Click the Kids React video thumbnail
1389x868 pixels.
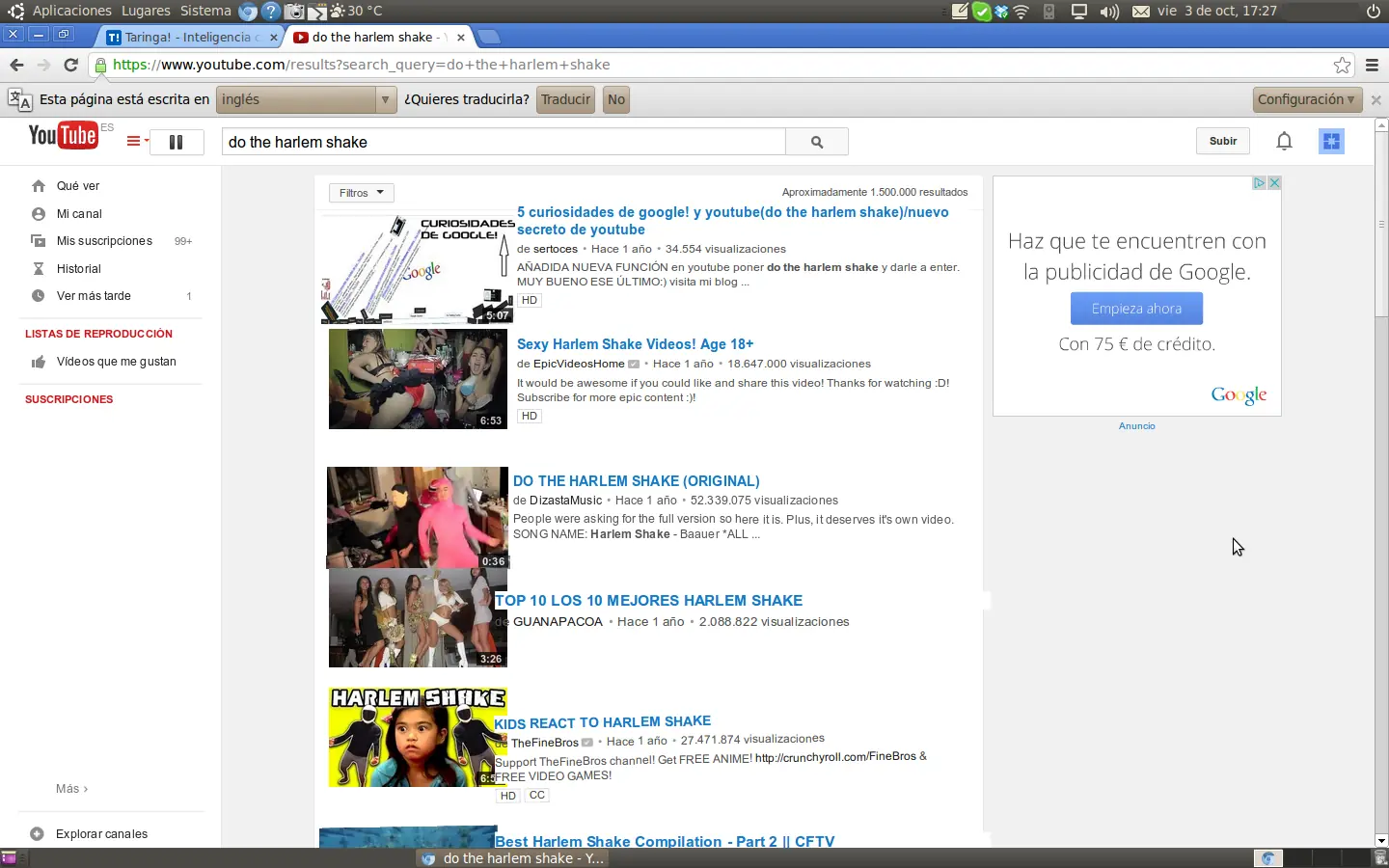418,737
